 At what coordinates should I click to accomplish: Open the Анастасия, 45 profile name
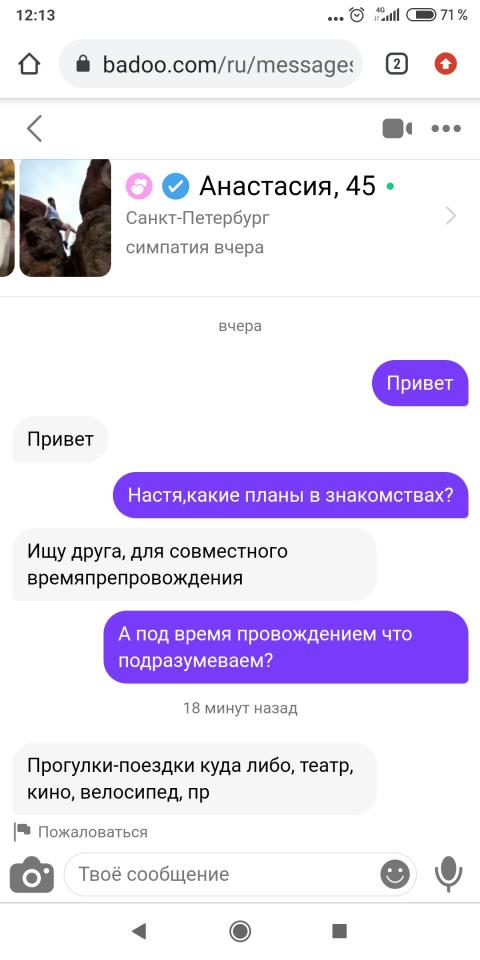tap(287, 186)
